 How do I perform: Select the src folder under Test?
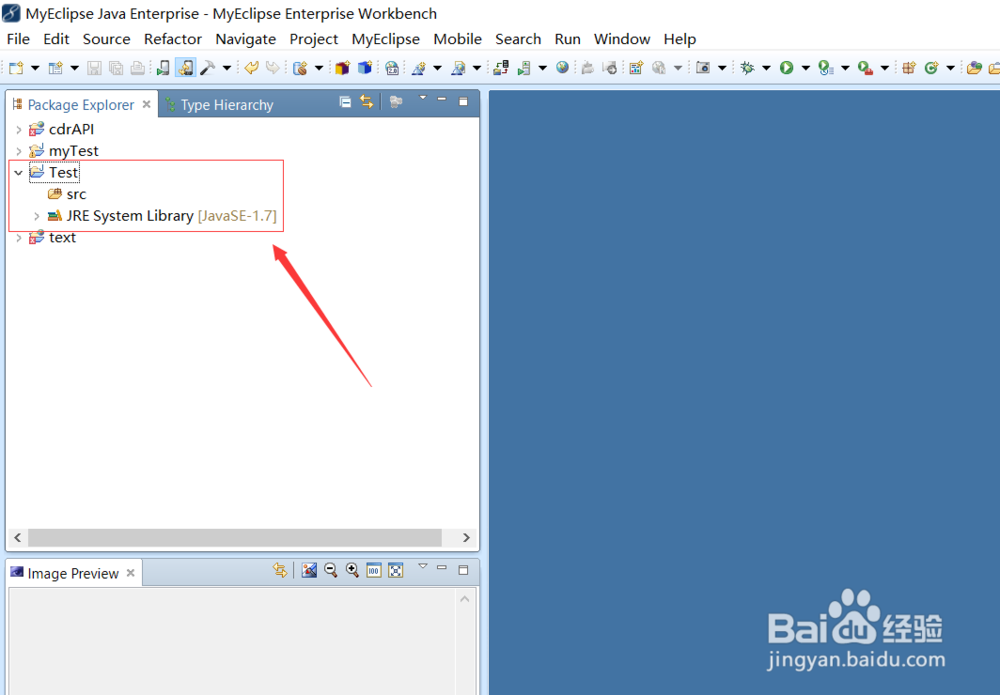[x=68, y=194]
